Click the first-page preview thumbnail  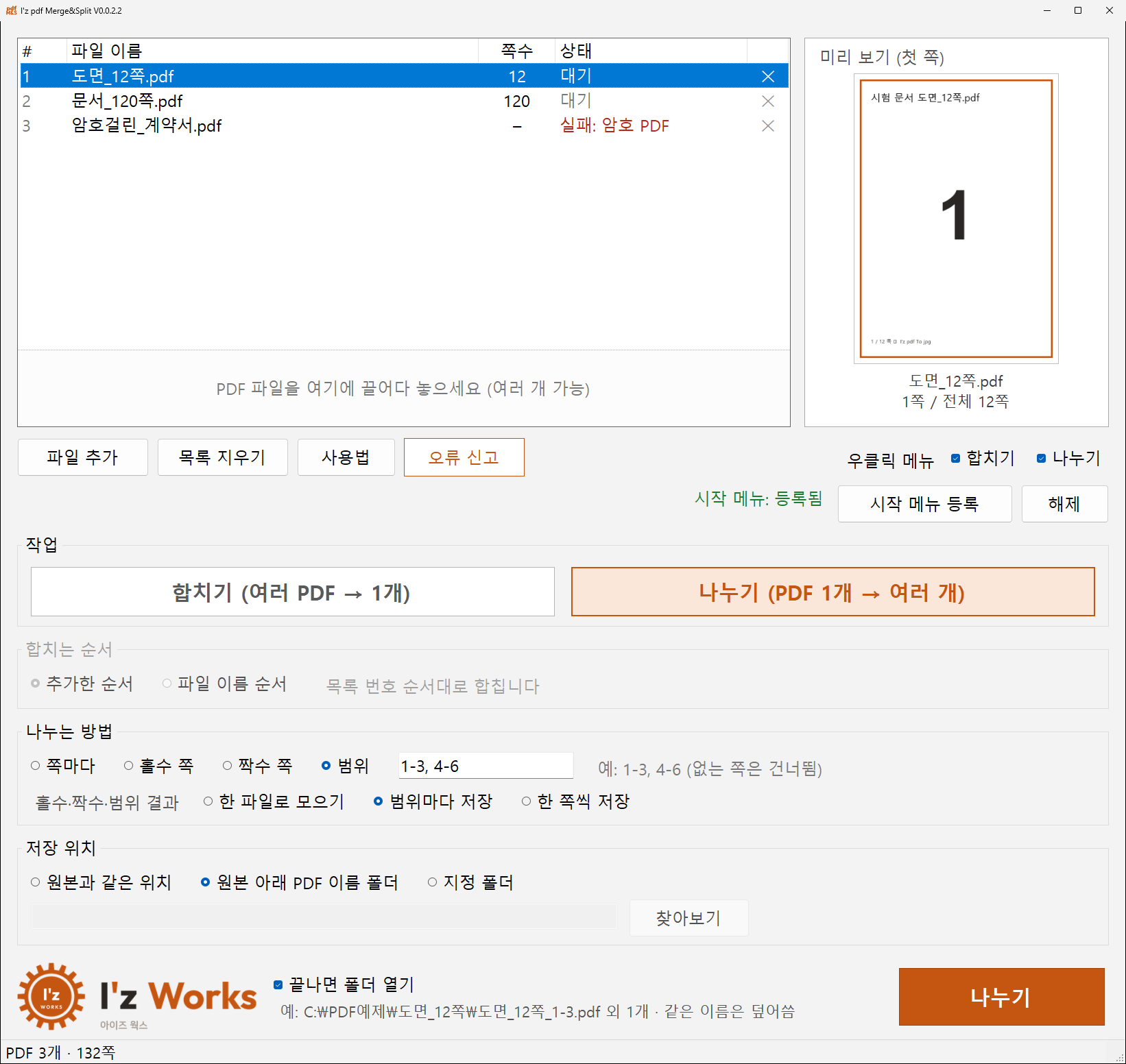click(x=956, y=219)
